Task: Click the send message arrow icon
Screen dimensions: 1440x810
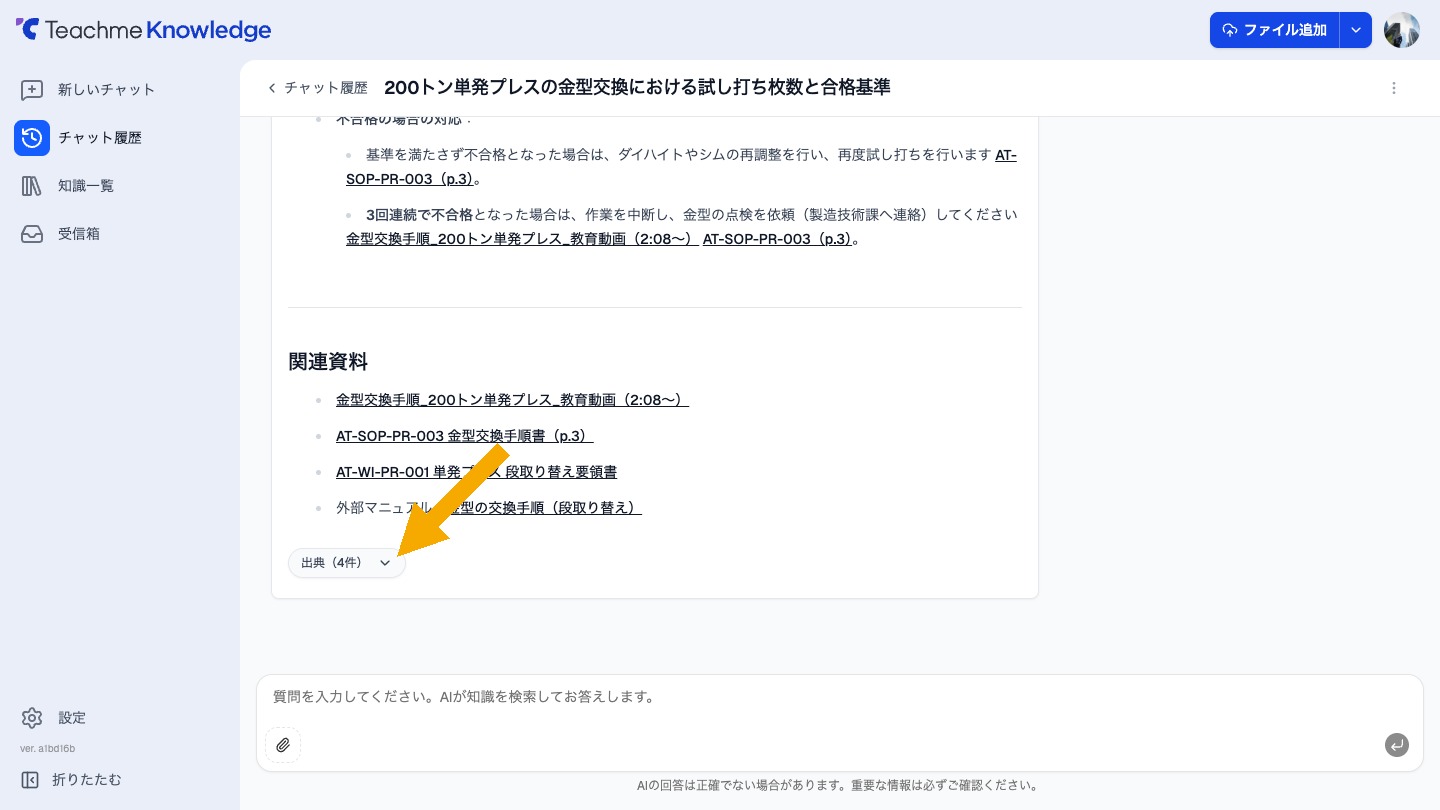Action: click(1397, 745)
